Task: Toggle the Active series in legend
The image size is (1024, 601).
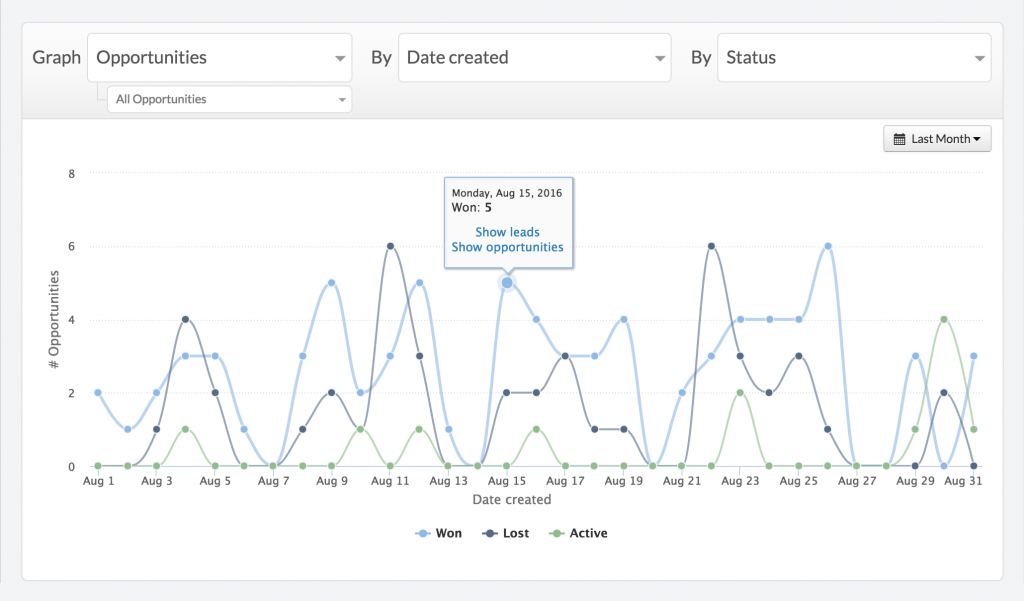Action: (x=578, y=533)
